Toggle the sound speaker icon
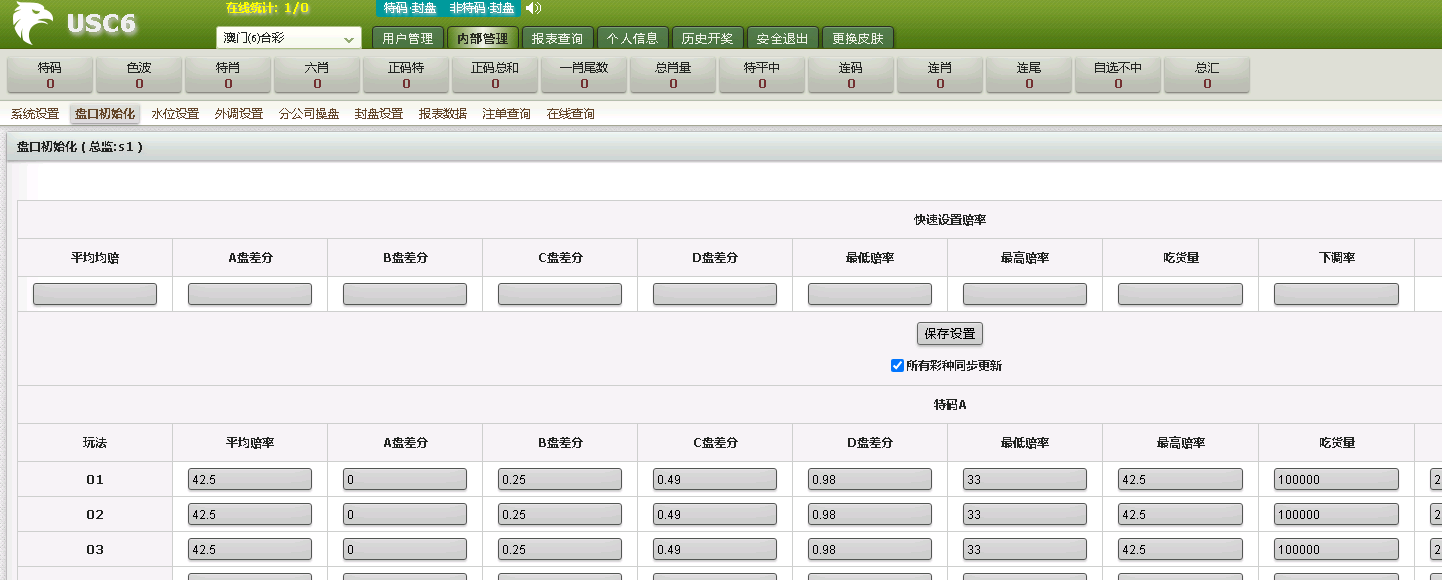Viewport: 1442px width, 580px height. [x=533, y=9]
